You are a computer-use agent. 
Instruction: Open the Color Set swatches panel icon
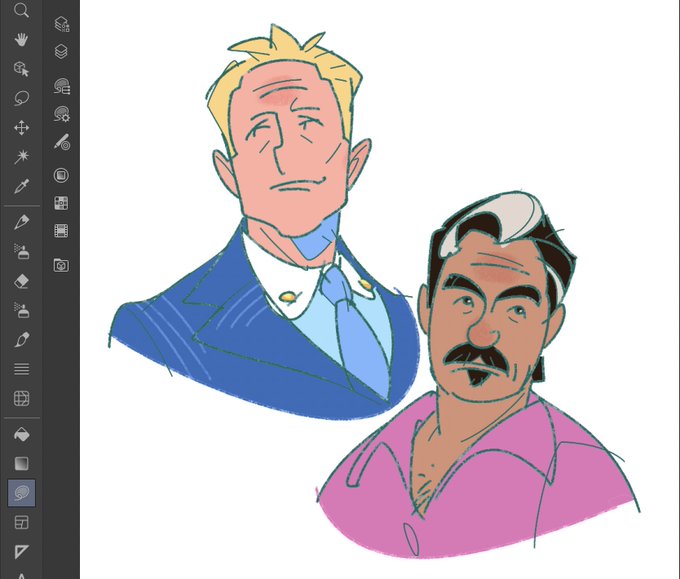coord(61,203)
